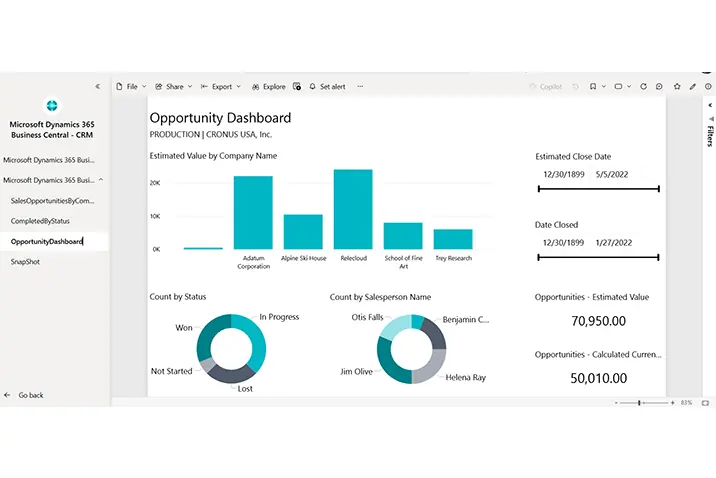This screenshot has width=716, height=478.
Task: Open the CompletedByStatus page
Action: point(40,221)
